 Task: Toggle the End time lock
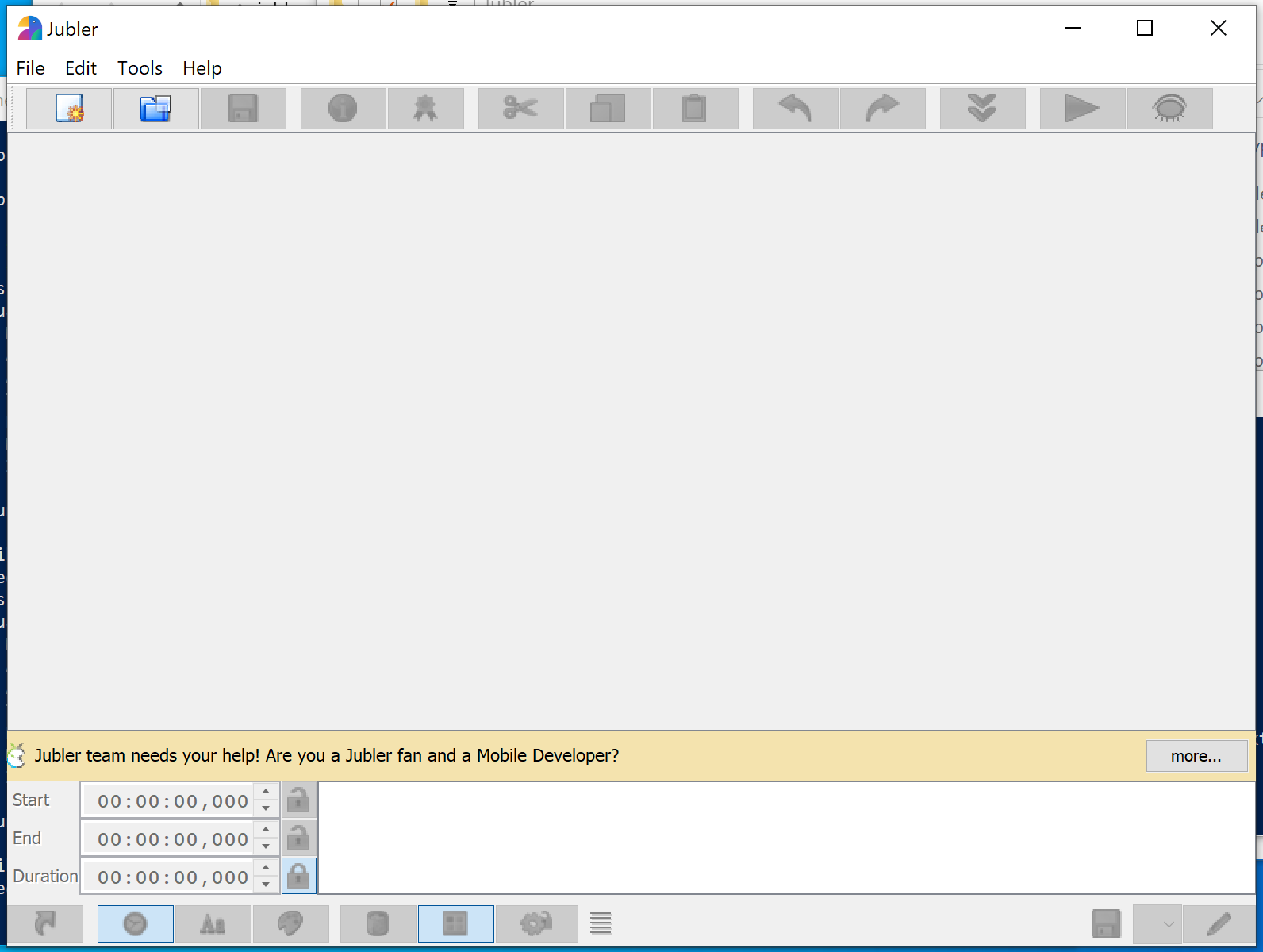pos(298,838)
